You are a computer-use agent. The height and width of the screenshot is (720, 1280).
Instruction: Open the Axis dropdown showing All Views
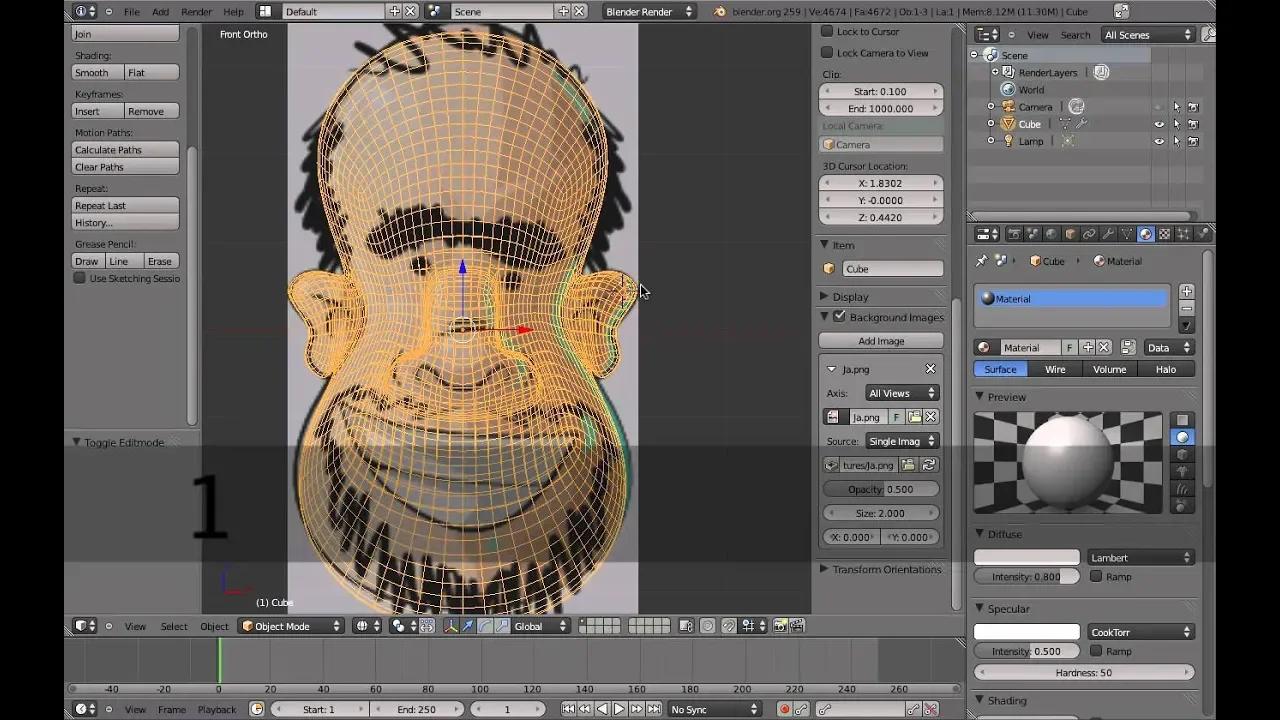click(x=901, y=393)
